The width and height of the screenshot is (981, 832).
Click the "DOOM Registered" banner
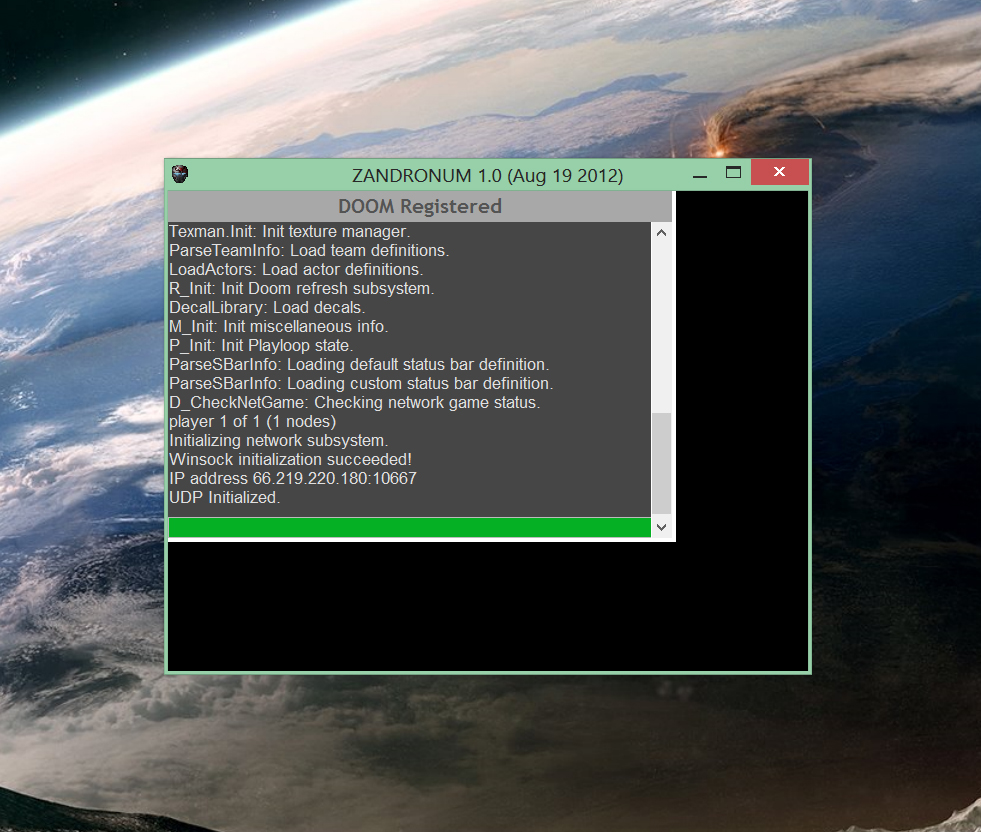419,206
